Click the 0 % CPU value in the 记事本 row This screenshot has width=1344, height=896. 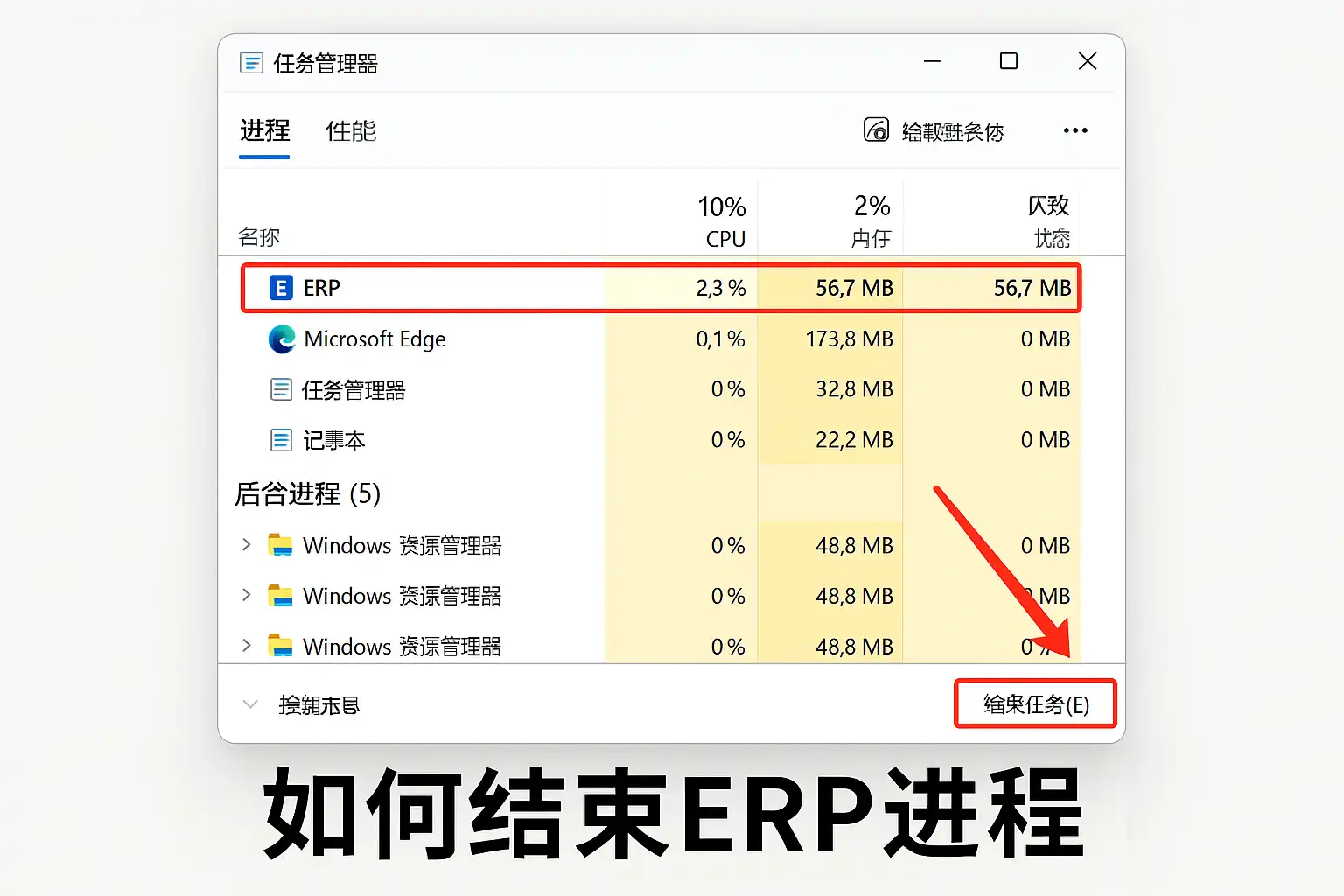pos(728,439)
